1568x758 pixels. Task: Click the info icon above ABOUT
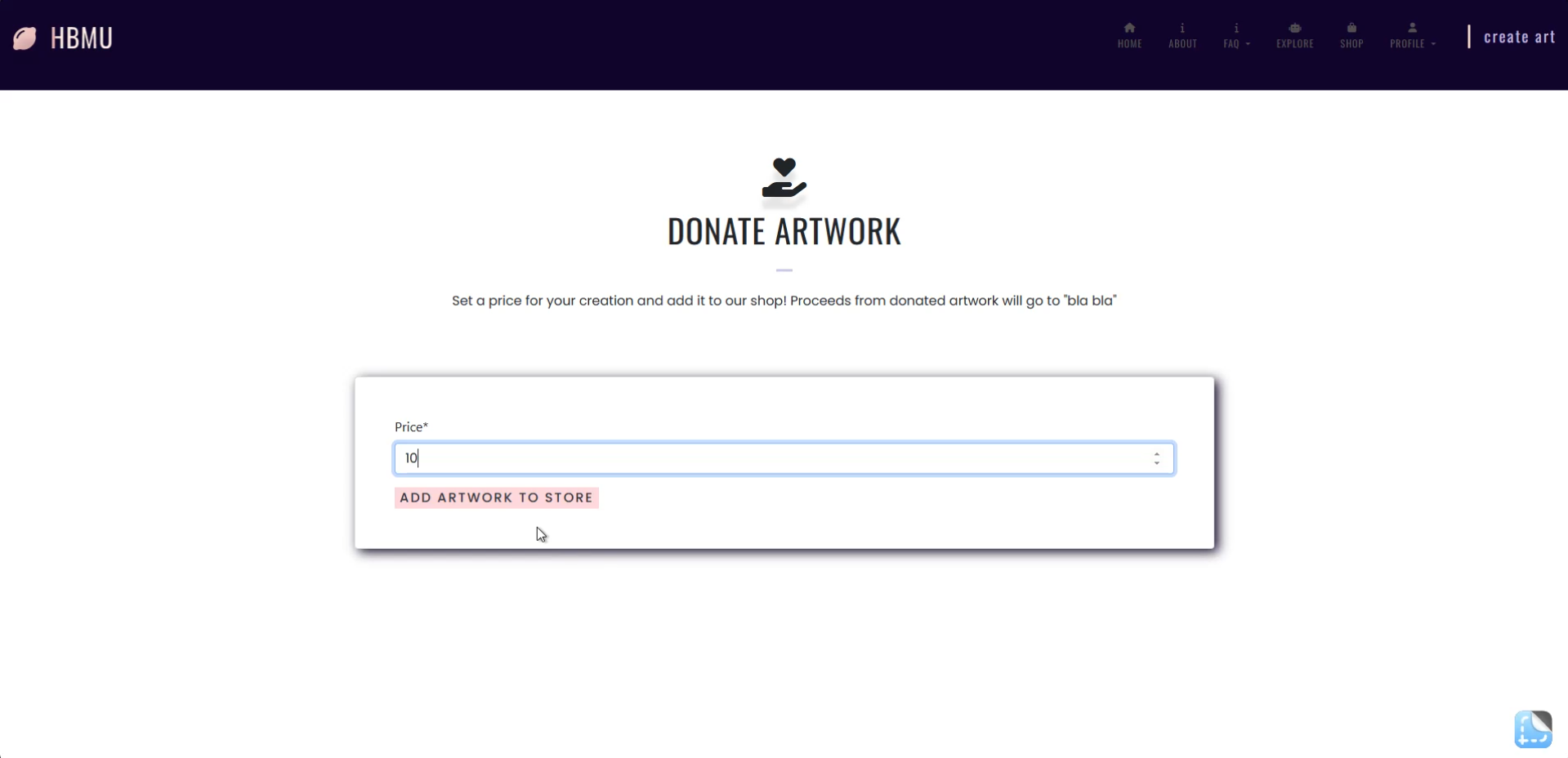coord(1182,28)
